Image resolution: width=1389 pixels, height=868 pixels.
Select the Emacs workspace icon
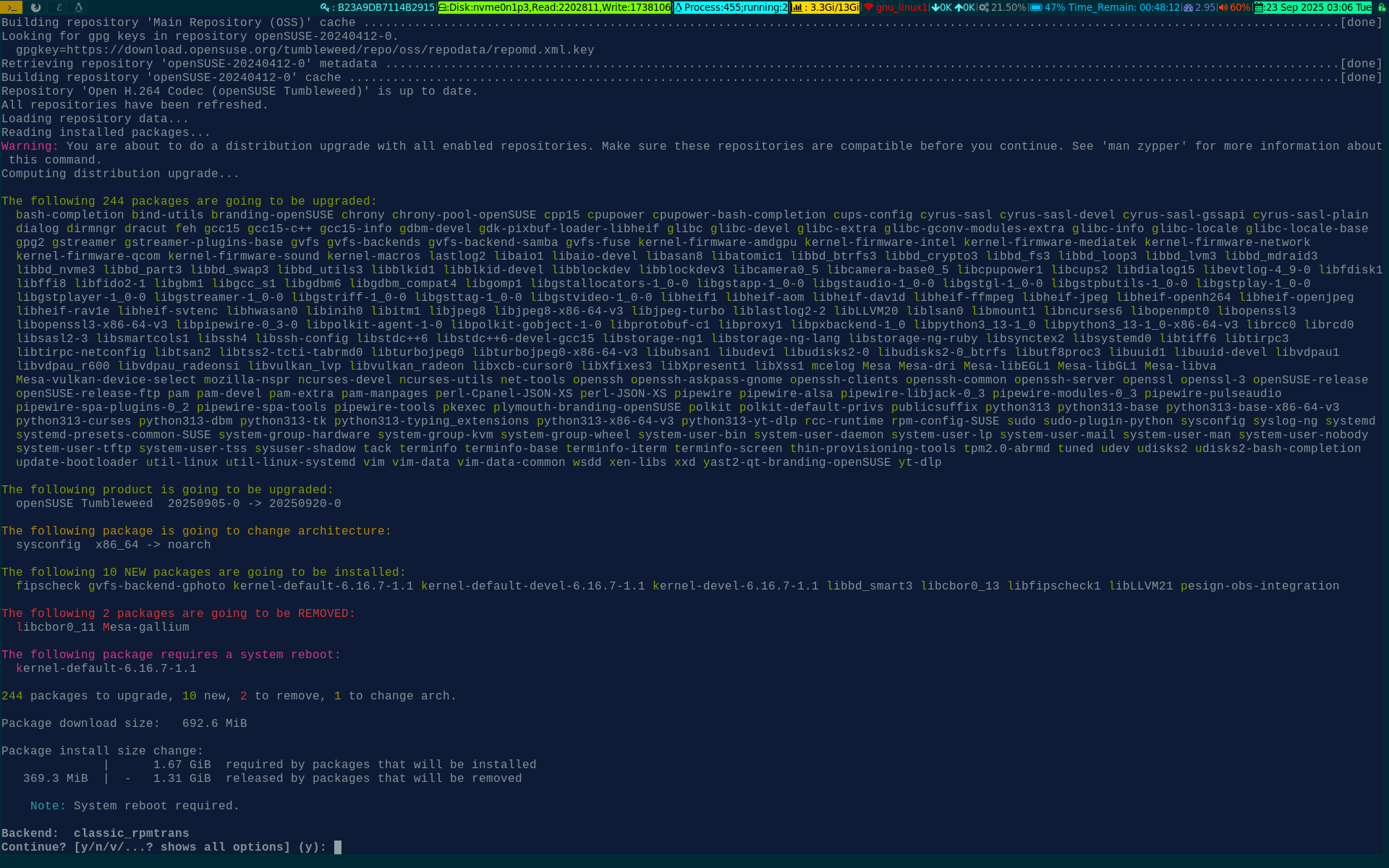click(x=59, y=7)
